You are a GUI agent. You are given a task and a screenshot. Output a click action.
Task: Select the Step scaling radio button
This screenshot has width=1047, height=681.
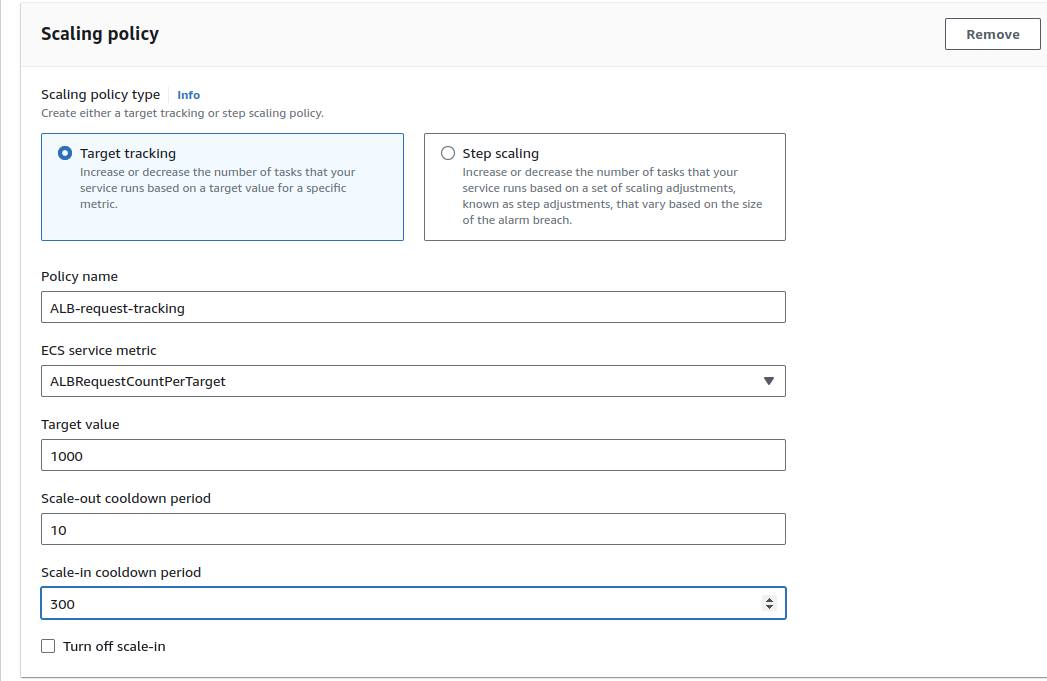click(x=448, y=153)
